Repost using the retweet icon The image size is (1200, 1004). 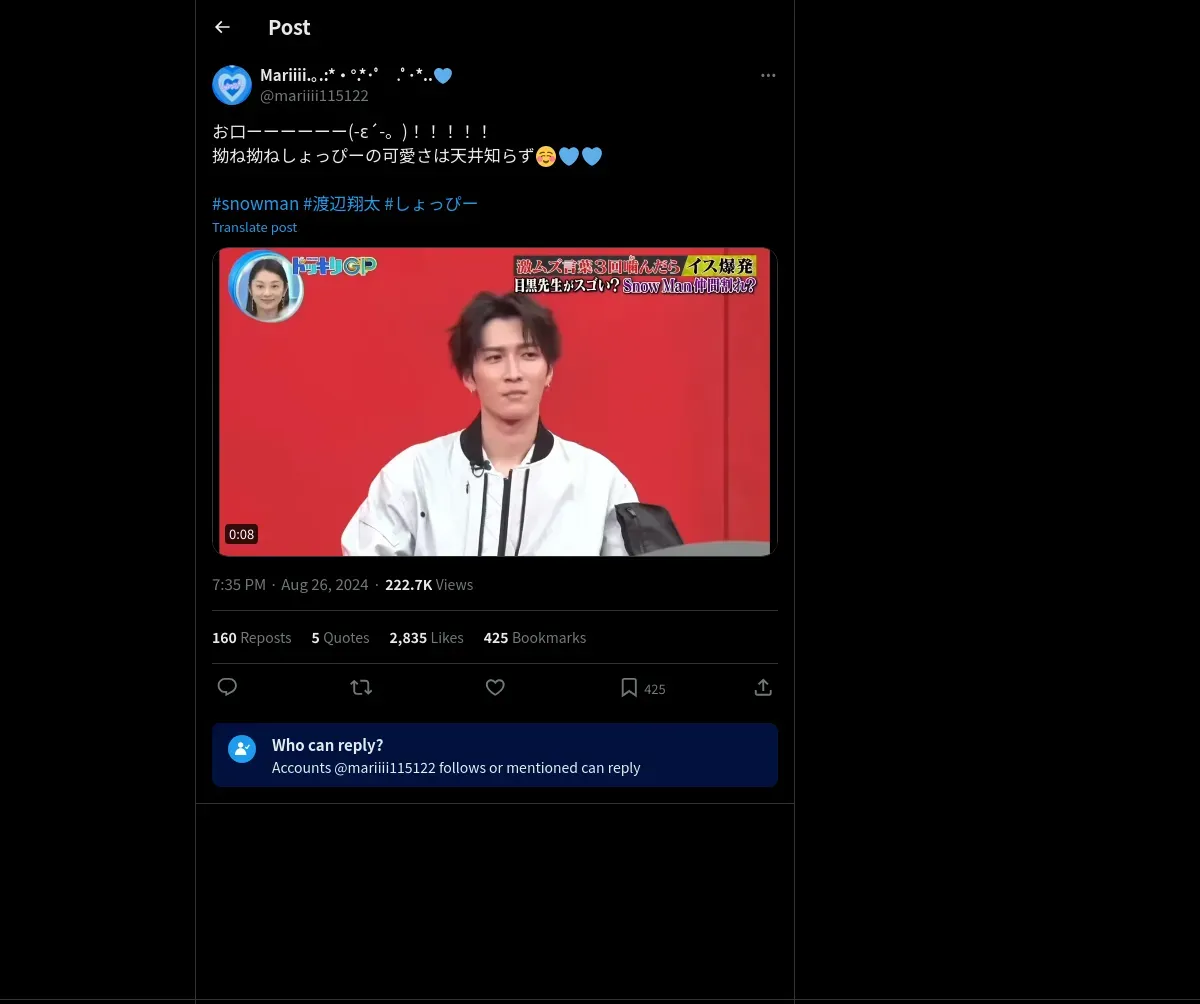point(361,687)
